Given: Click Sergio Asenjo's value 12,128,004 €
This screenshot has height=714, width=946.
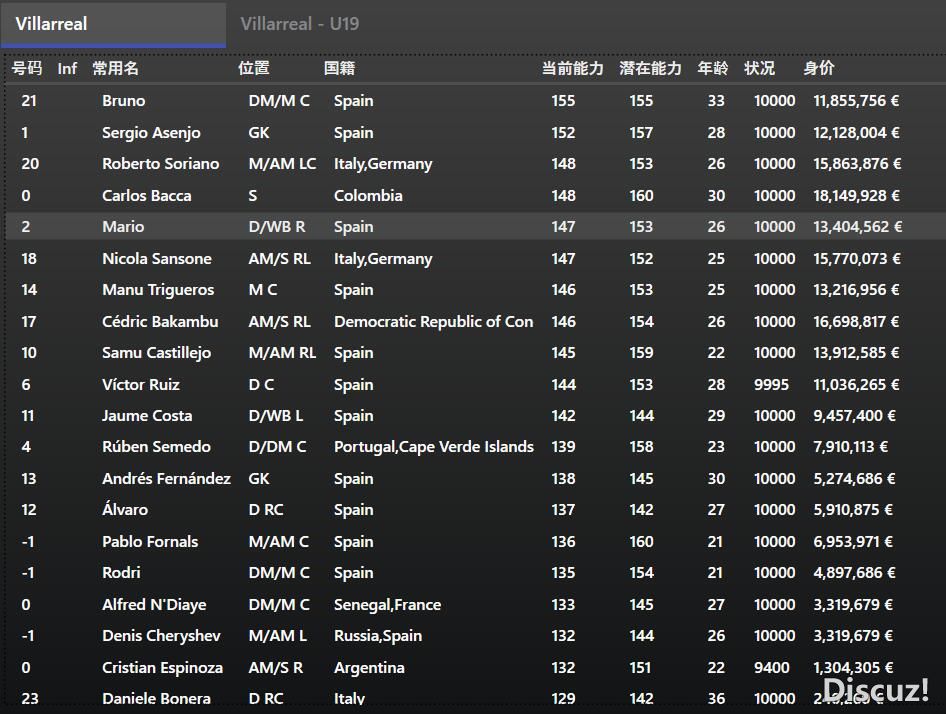Looking at the screenshot, I should pyautogui.click(x=856, y=133).
